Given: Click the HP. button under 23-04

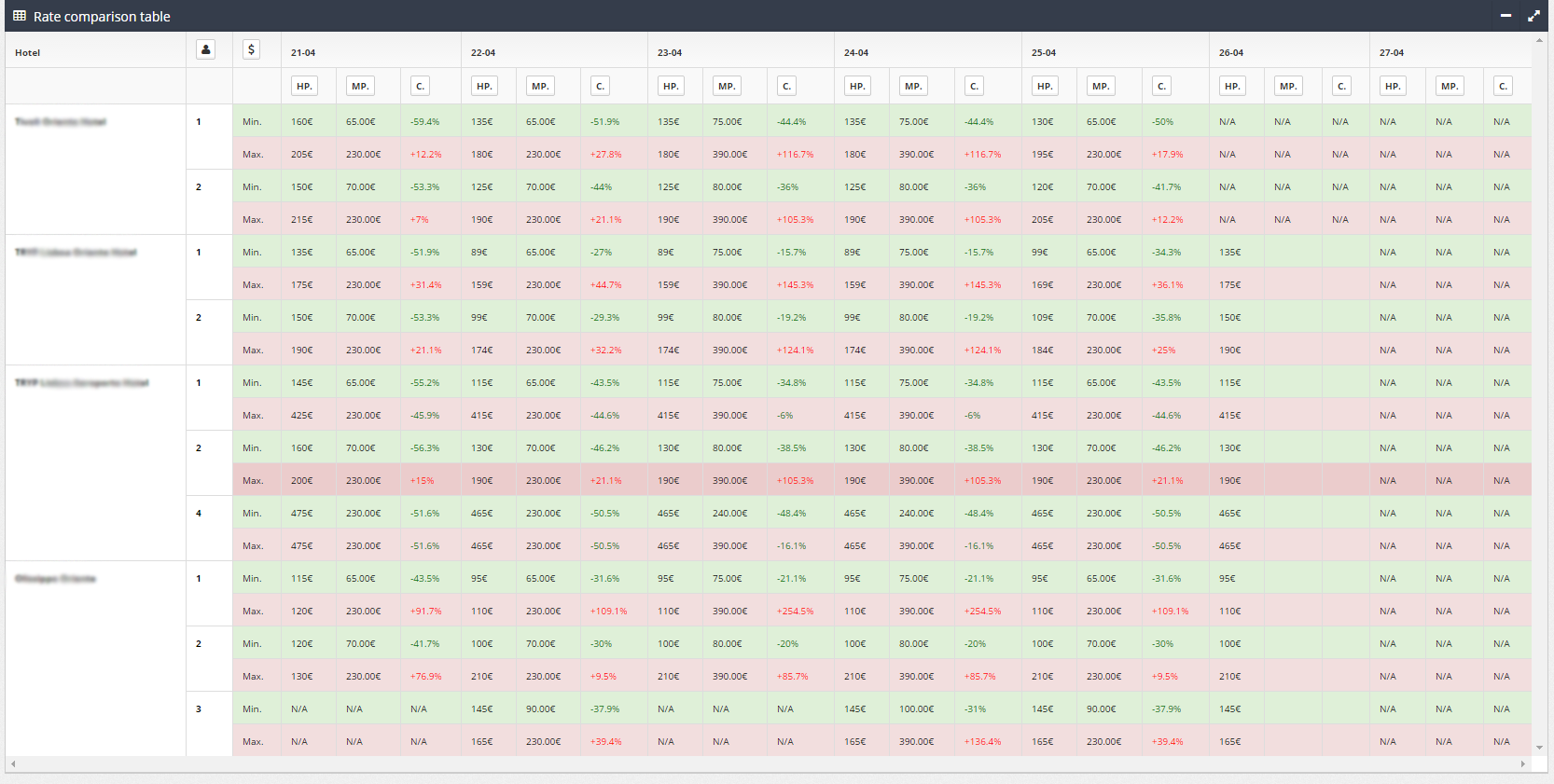Looking at the screenshot, I should (671, 86).
